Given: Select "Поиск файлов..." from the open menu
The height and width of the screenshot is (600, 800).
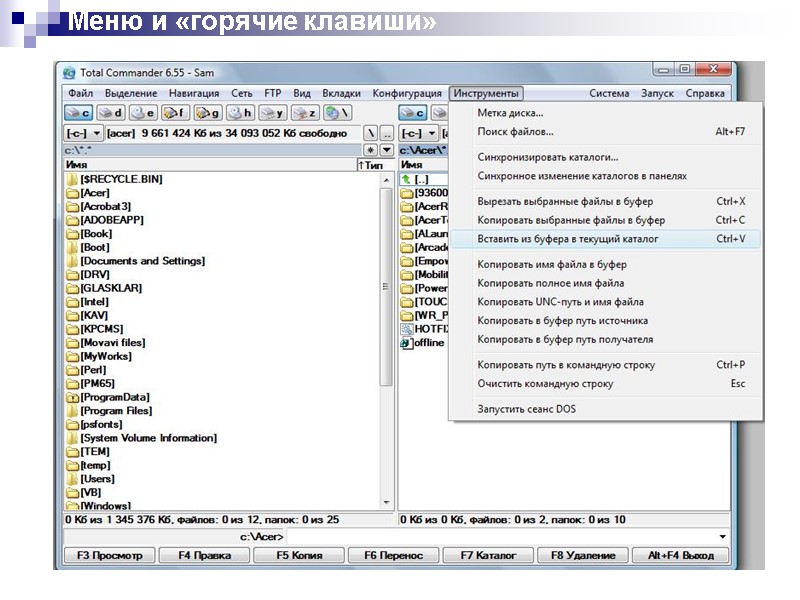Looking at the screenshot, I should coord(516,131).
